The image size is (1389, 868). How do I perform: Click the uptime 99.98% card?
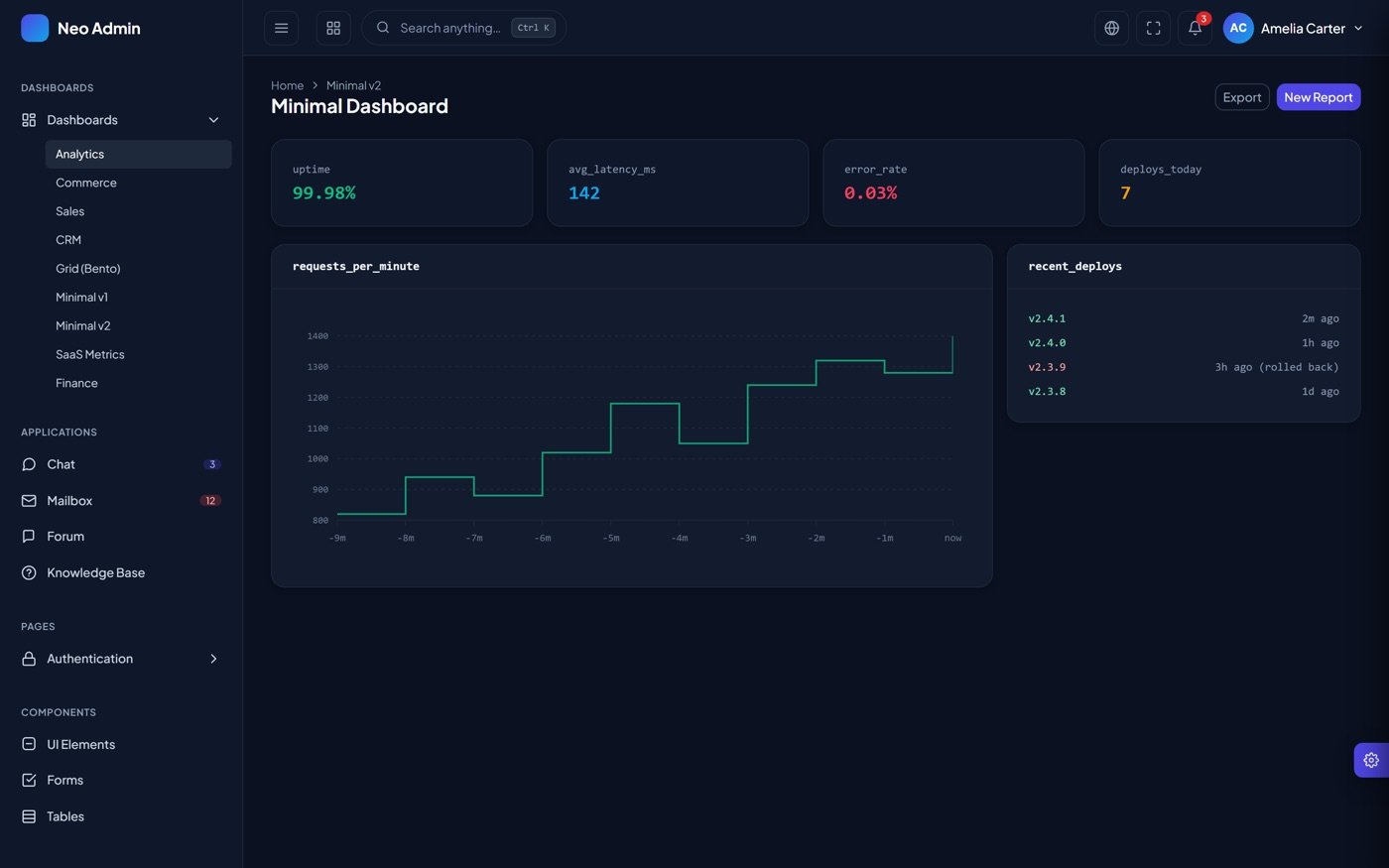coord(402,183)
